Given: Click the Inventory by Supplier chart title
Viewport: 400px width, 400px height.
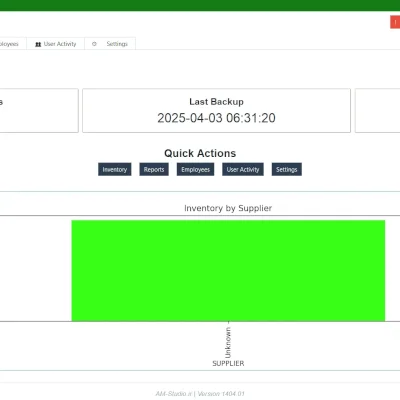Looking at the screenshot, I should point(228,208).
